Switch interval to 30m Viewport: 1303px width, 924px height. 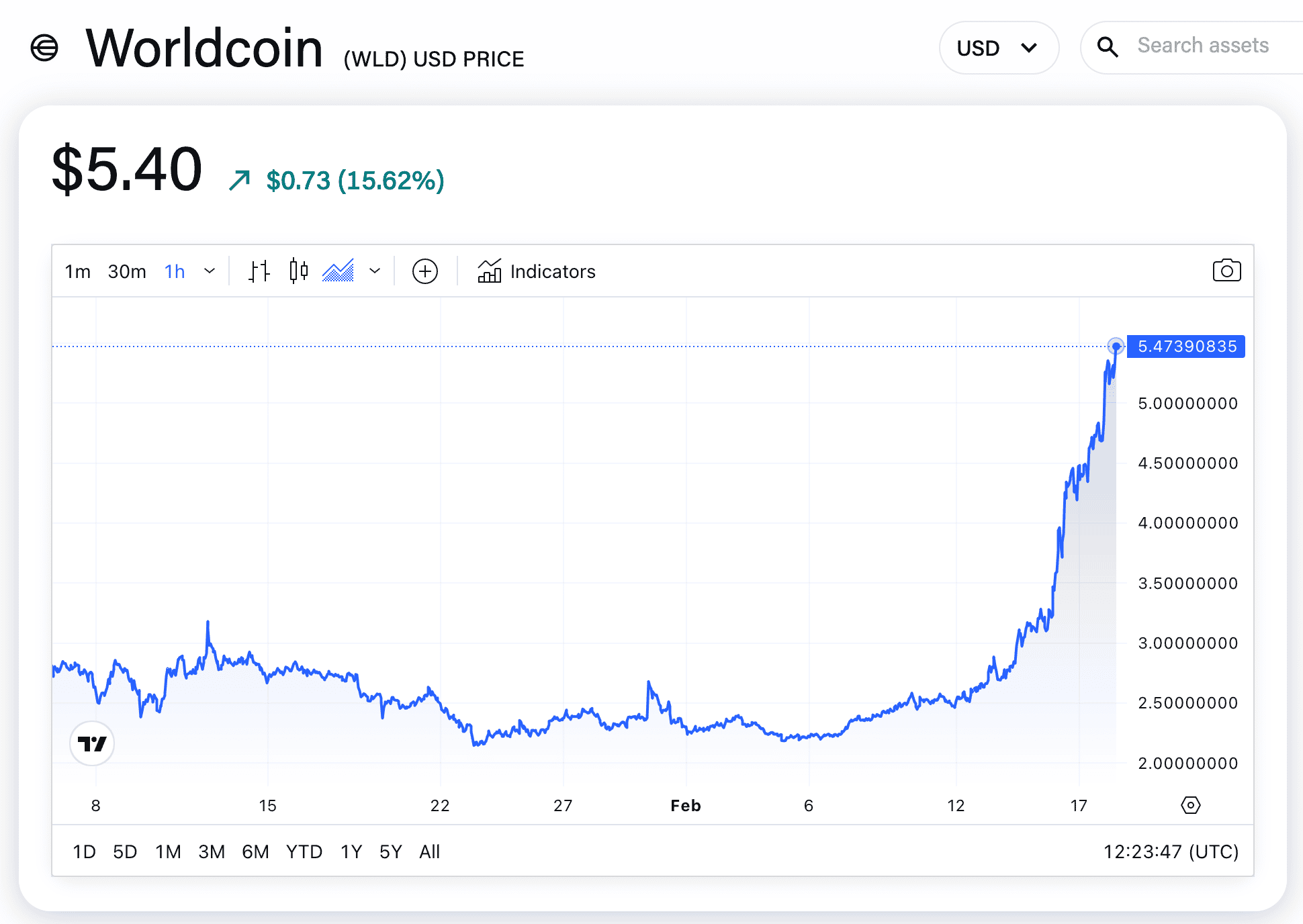click(127, 271)
